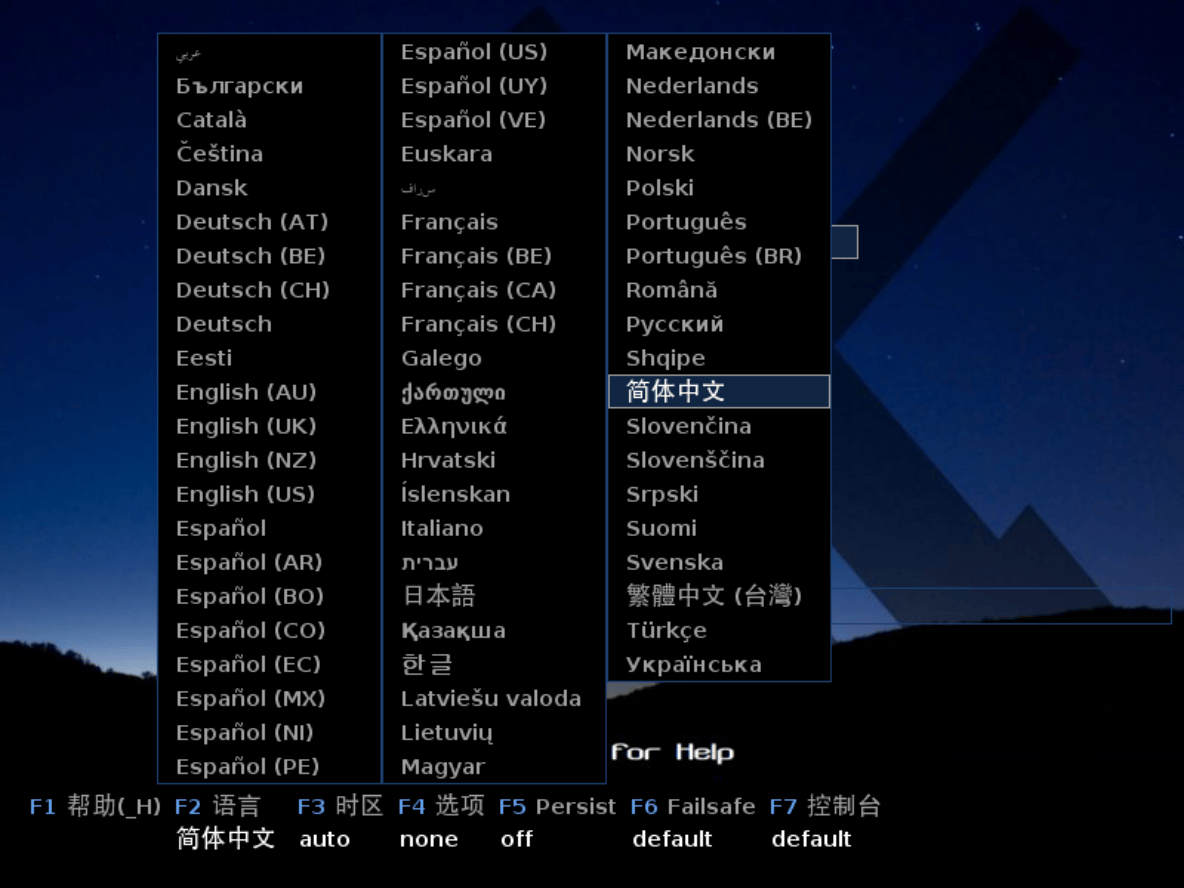Choose Magyar language entry
The image size is (1184, 888).
[x=443, y=766]
